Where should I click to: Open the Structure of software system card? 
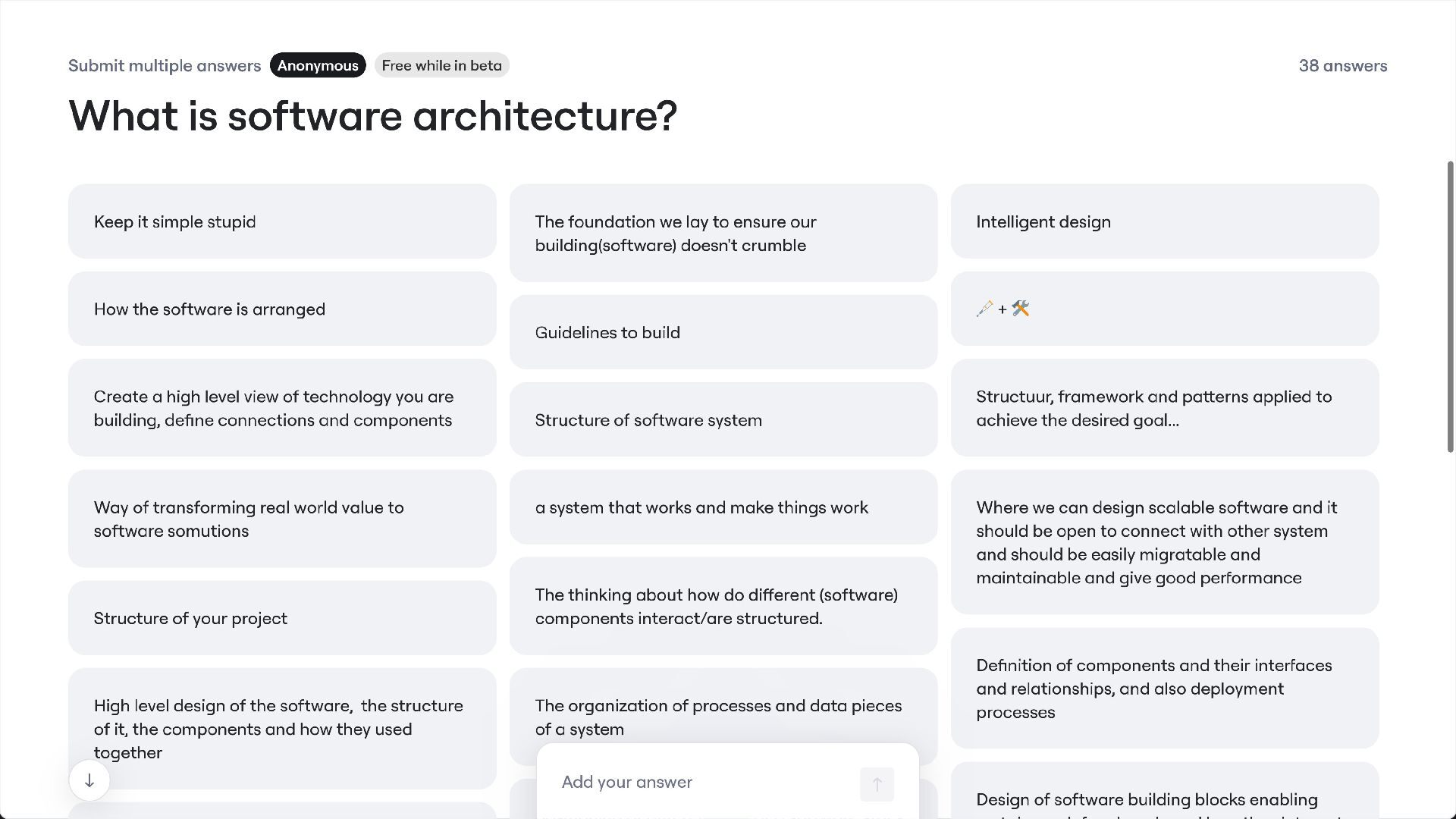pos(723,419)
